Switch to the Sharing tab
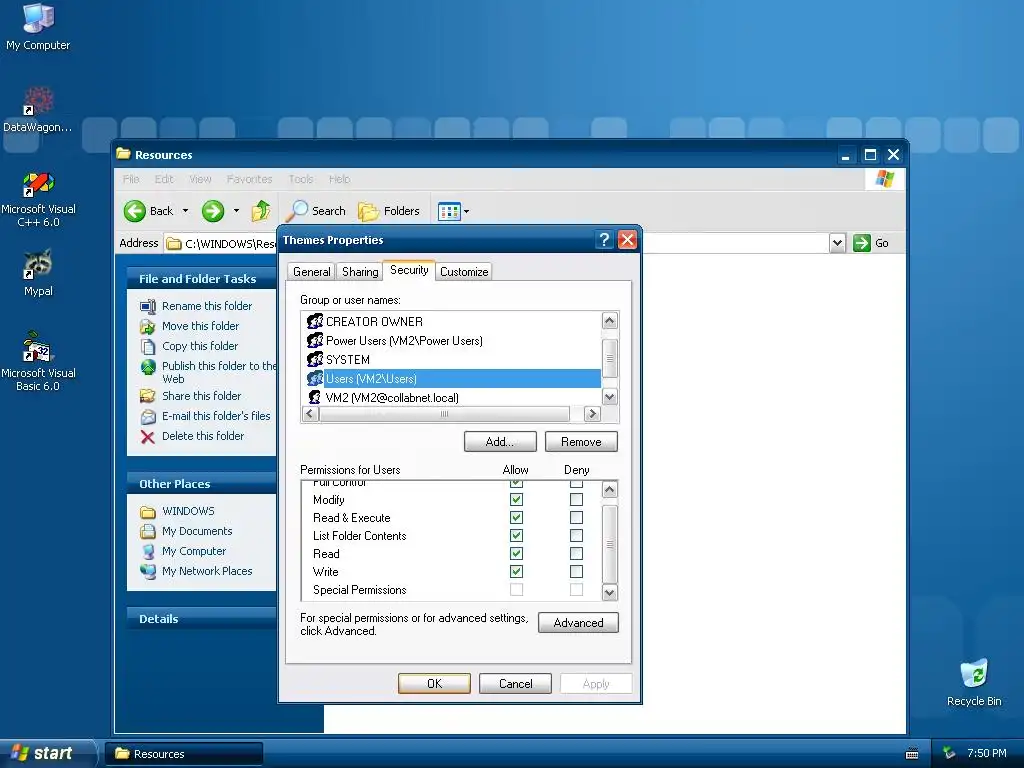 (x=360, y=272)
